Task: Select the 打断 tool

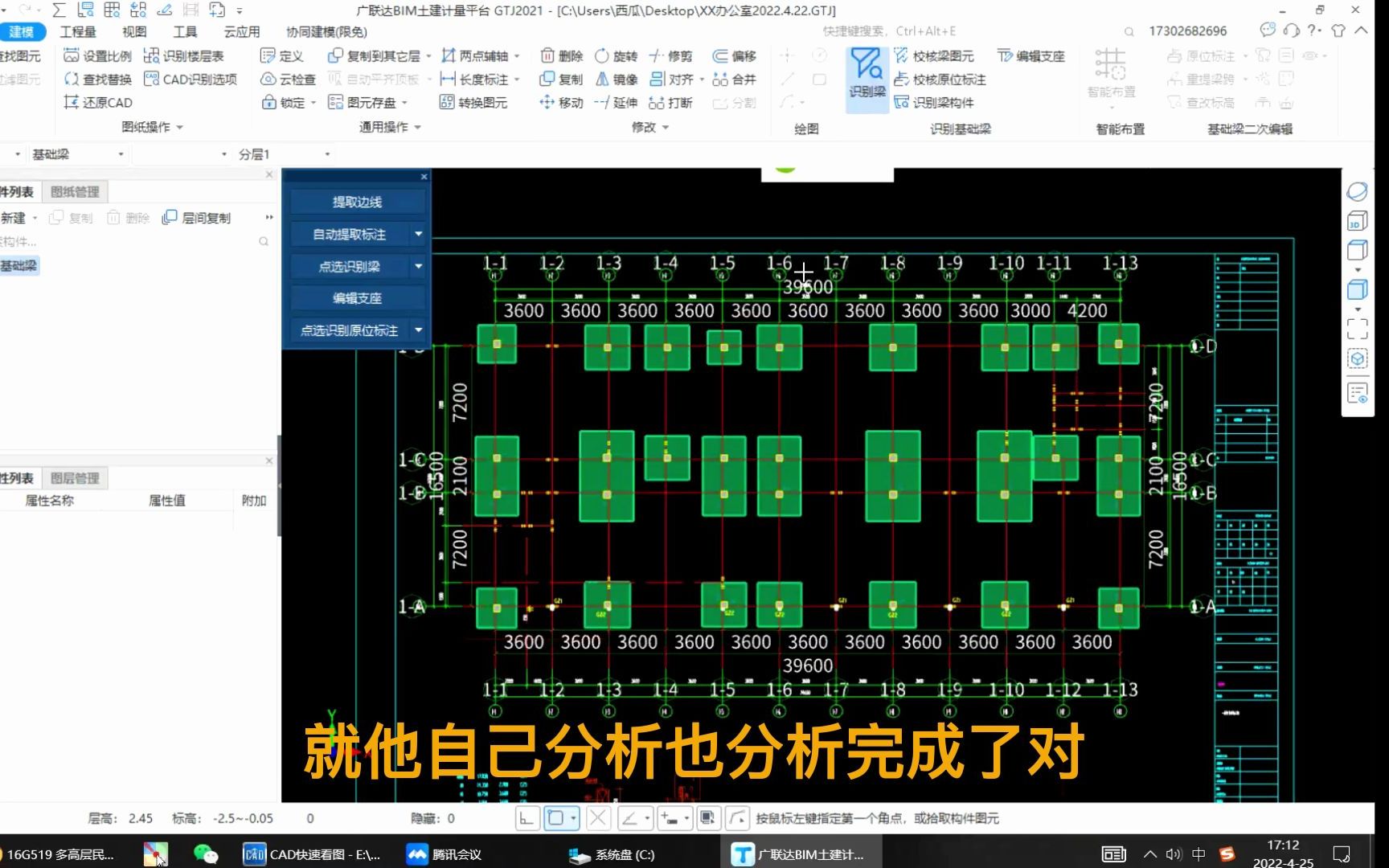Action: 670,102
